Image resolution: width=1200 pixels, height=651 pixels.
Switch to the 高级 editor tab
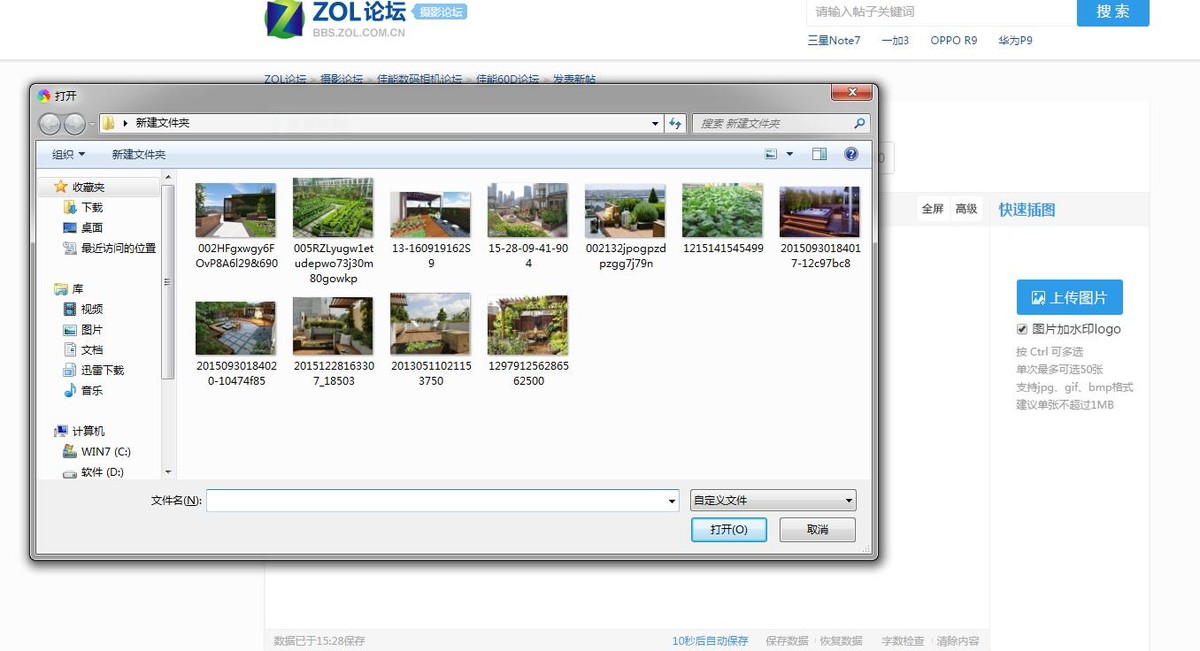[x=966, y=209]
